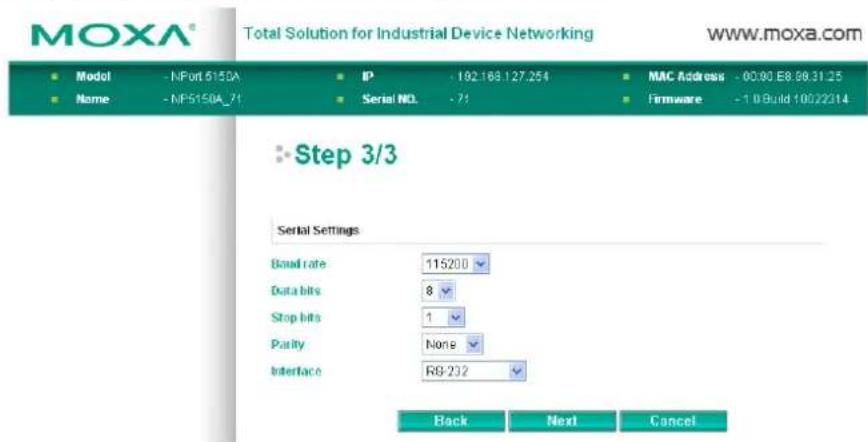Click the MAC Address label in header
This screenshot has height=442, width=868.
[x=686, y=76]
